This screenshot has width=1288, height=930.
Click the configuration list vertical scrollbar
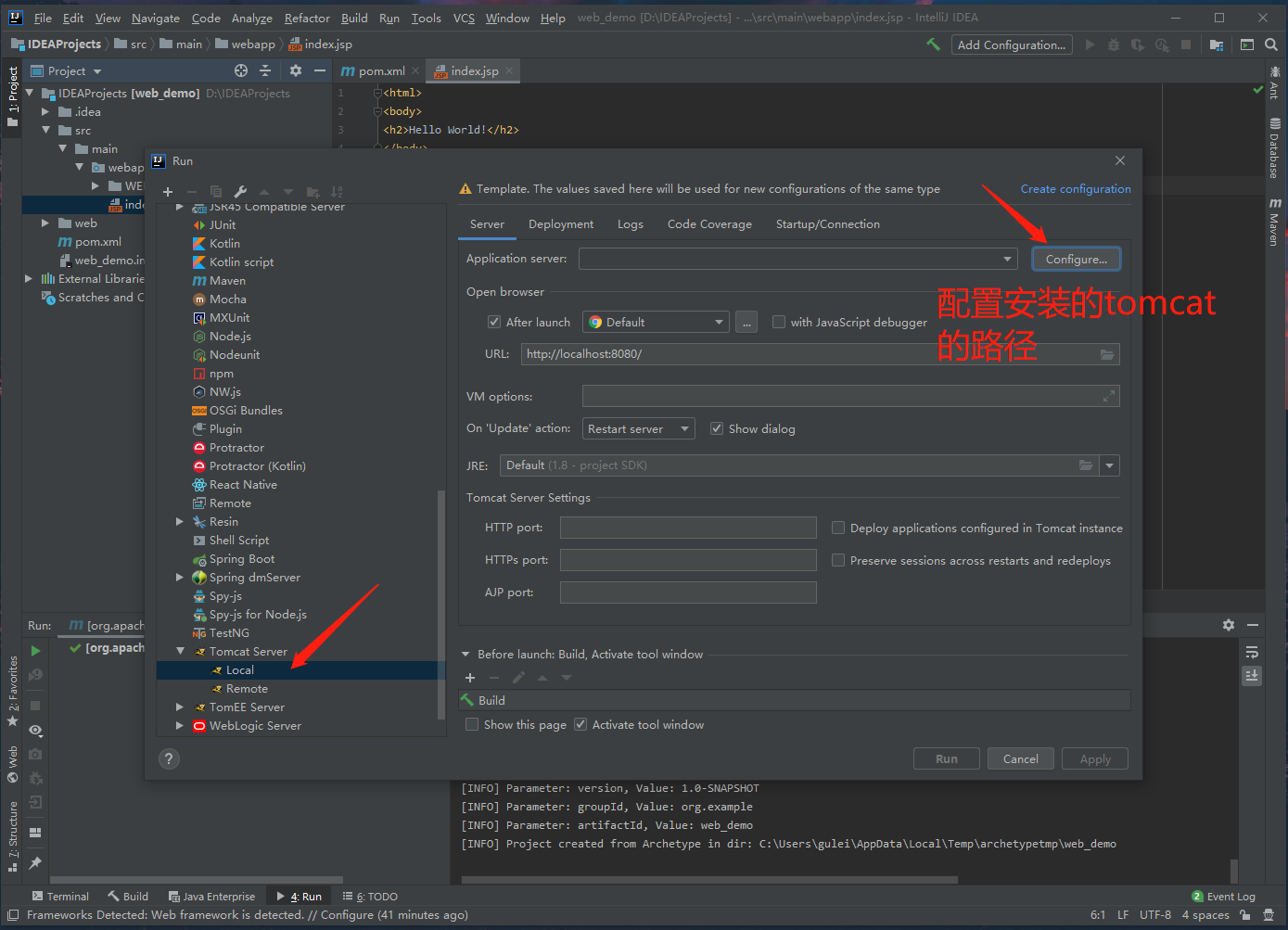click(440, 603)
